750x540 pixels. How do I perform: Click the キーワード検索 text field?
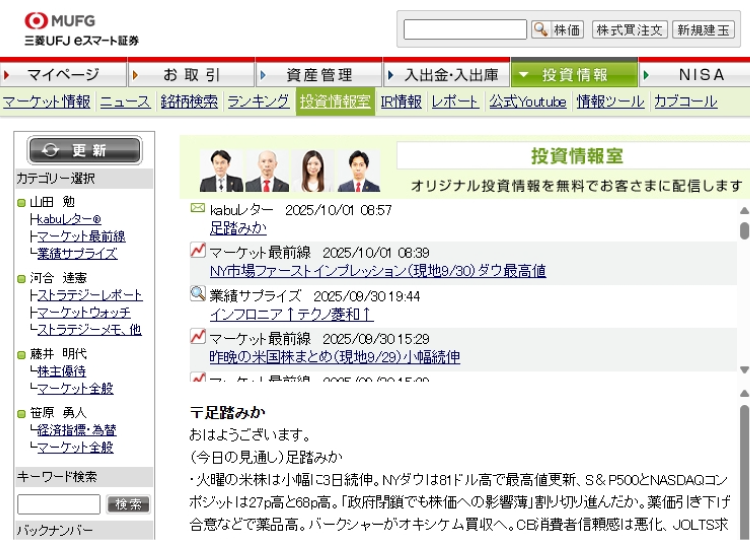click(59, 504)
